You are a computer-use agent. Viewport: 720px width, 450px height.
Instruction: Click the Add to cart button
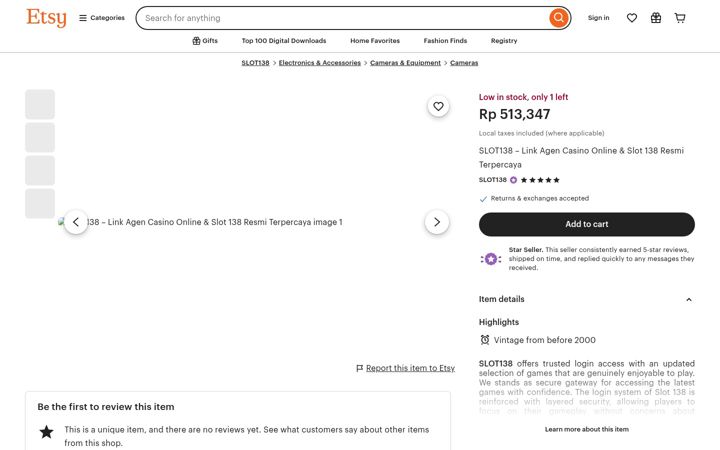(x=586, y=224)
